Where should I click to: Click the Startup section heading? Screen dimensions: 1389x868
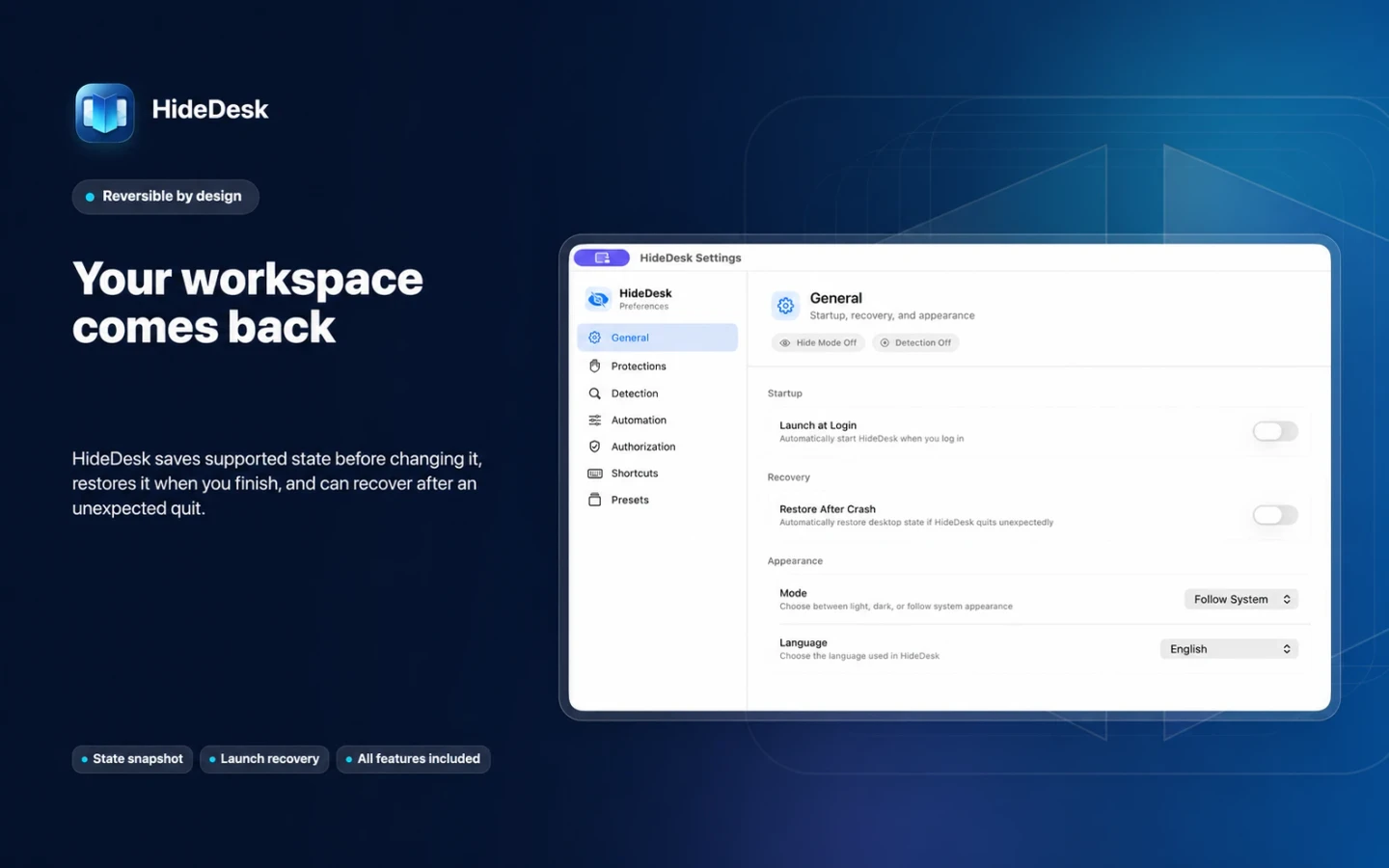(x=785, y=393)
